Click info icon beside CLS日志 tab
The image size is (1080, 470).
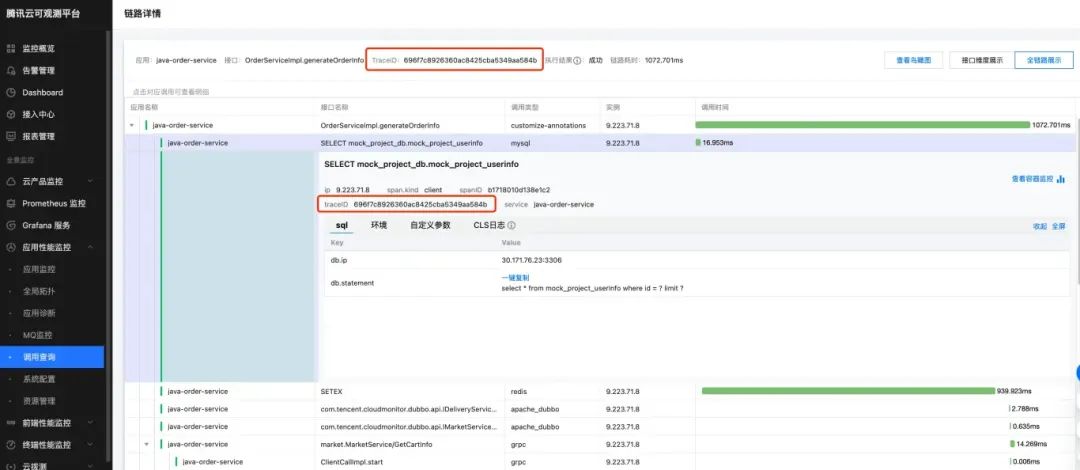(x=512, y=225)
